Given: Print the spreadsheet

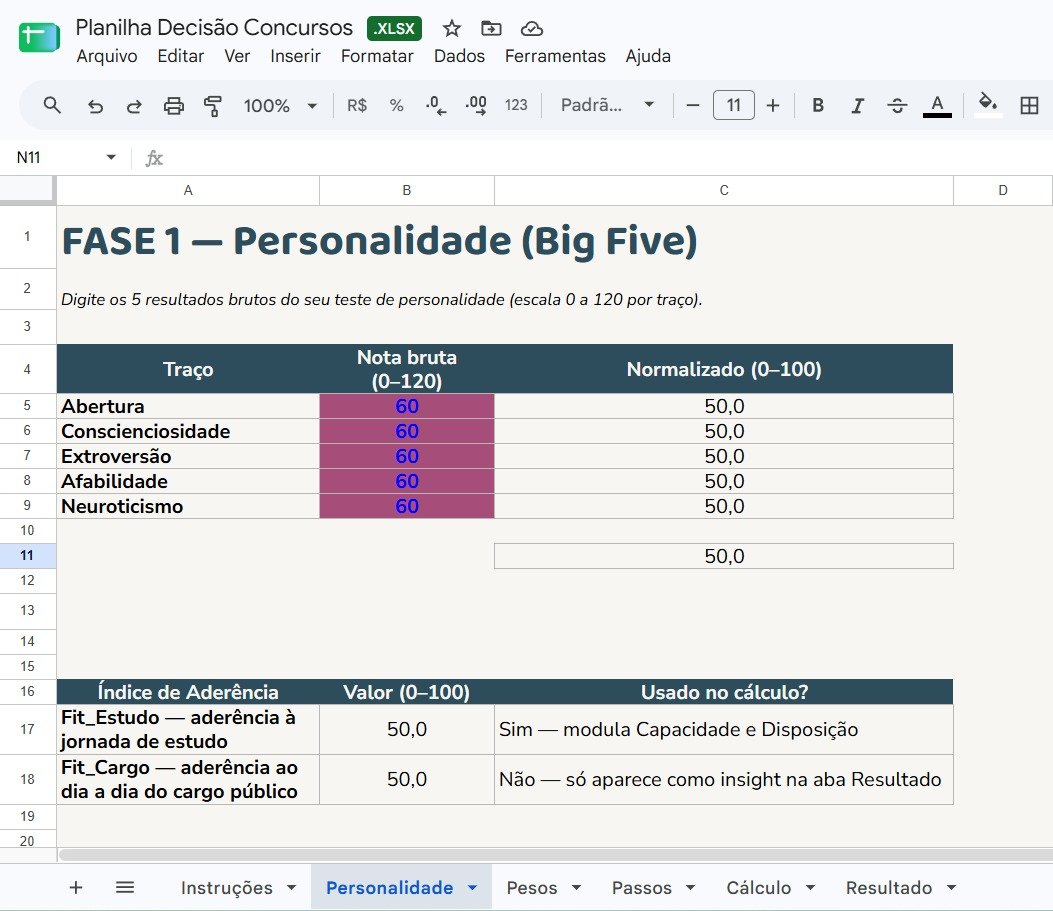Looking at the screenshot, I should [x=174, y=105].
